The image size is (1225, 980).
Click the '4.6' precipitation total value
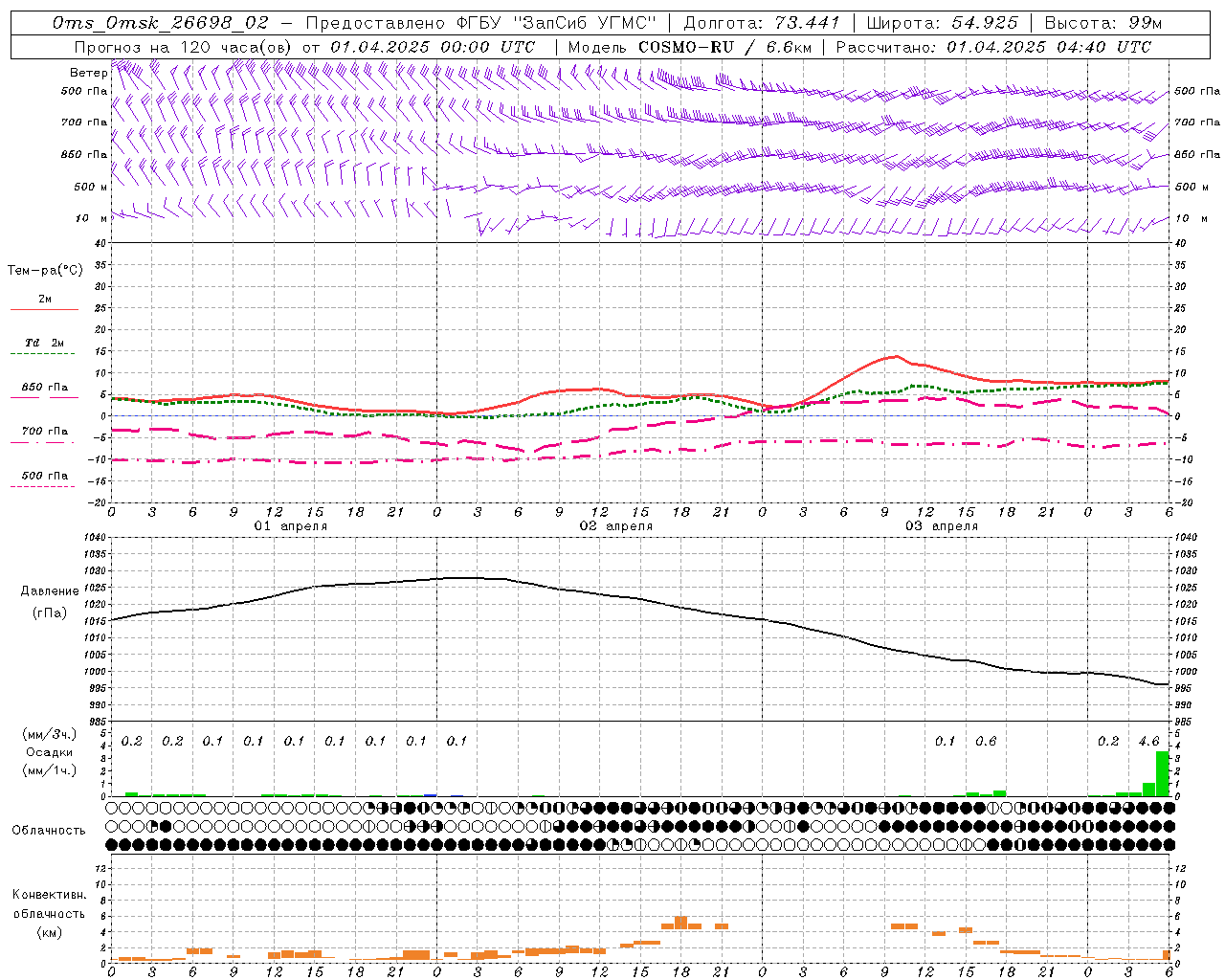pos(1148,742)
